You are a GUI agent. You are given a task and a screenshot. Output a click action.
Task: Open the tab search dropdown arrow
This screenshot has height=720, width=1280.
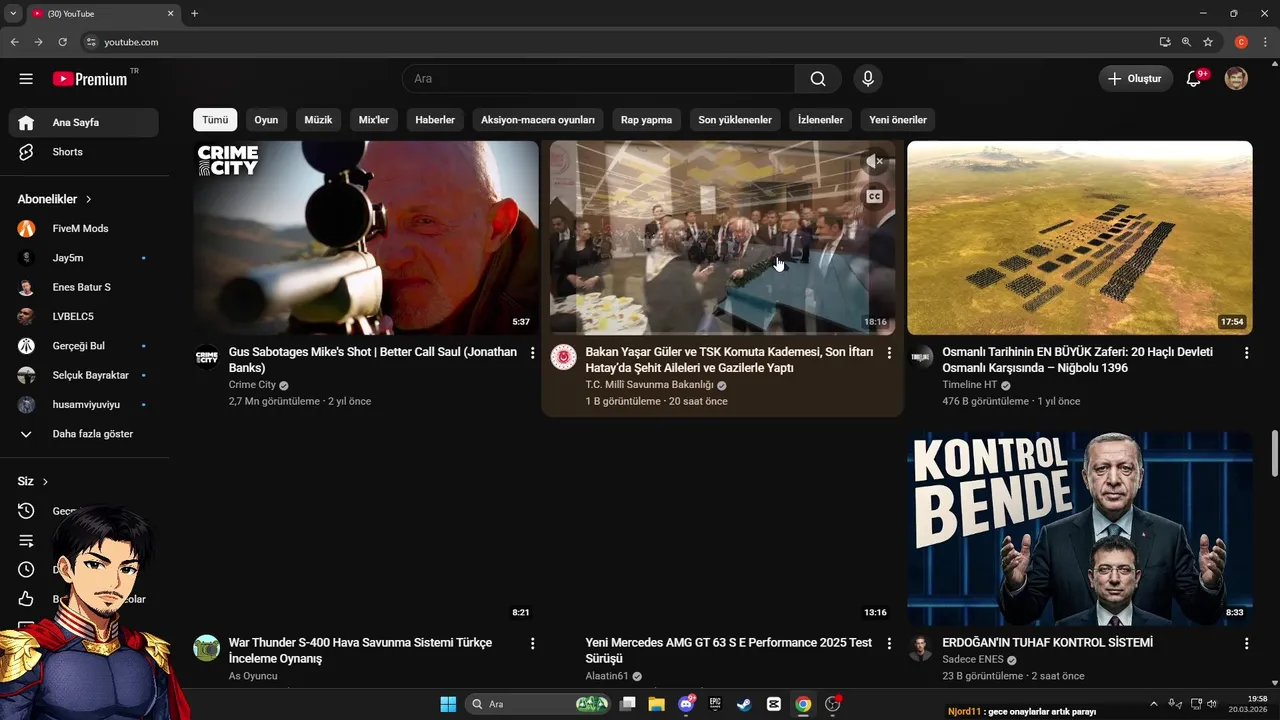[x=13, y=13]
